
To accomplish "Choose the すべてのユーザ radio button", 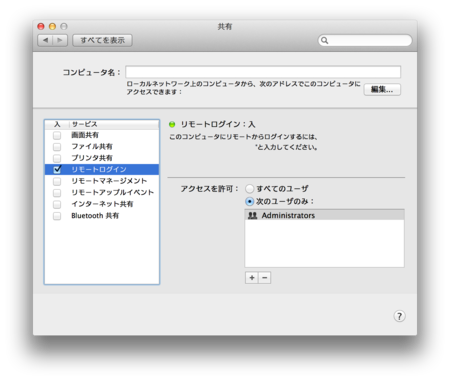I will (x=250, y=189).
